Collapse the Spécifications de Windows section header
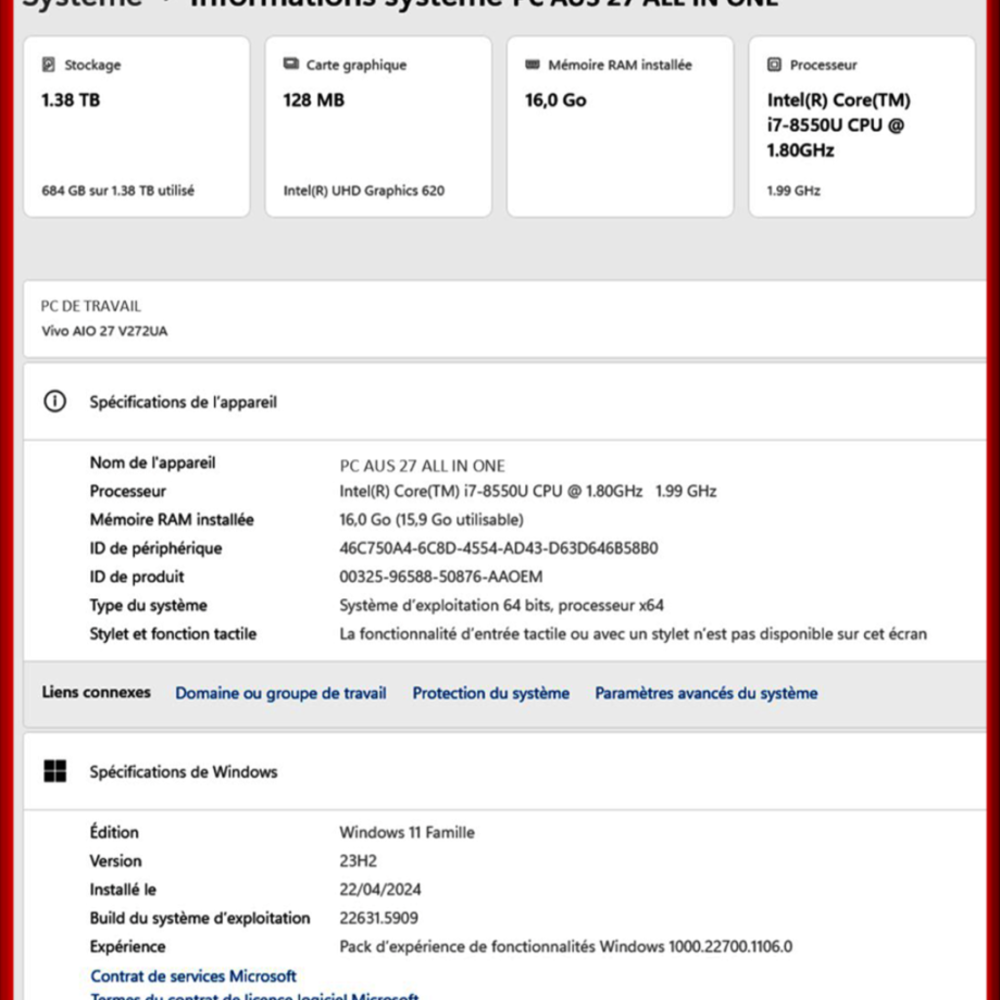This screenshot has width=1000, height=1000. point(500,771)
